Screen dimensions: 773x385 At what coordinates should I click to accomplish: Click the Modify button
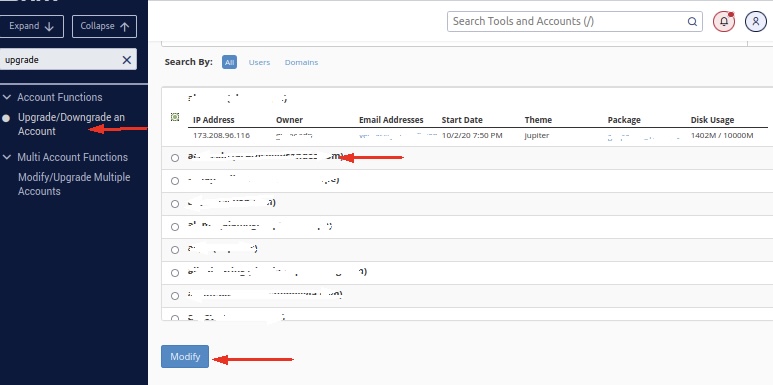coord(185,356)
